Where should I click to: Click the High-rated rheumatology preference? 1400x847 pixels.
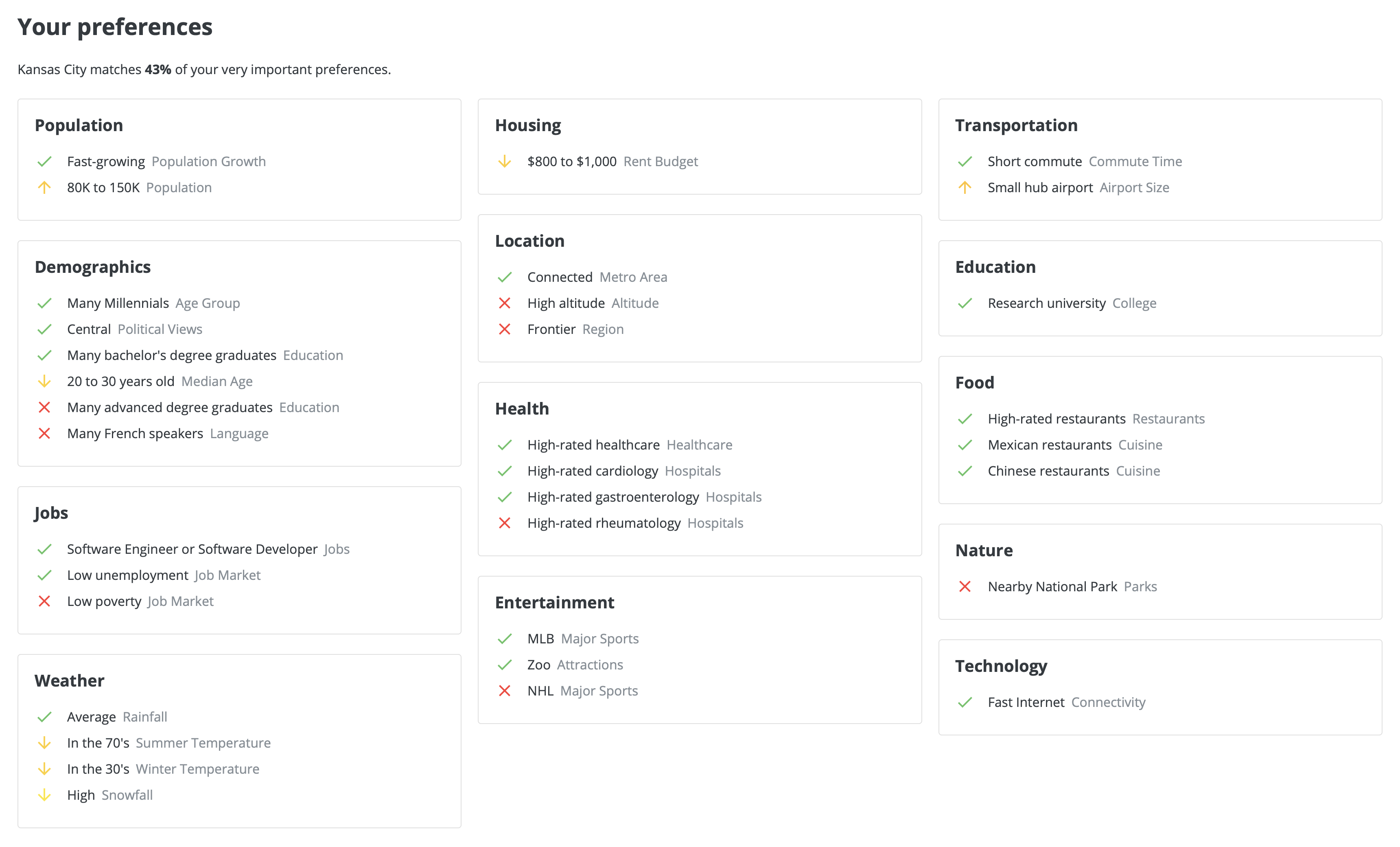(604, 523)
